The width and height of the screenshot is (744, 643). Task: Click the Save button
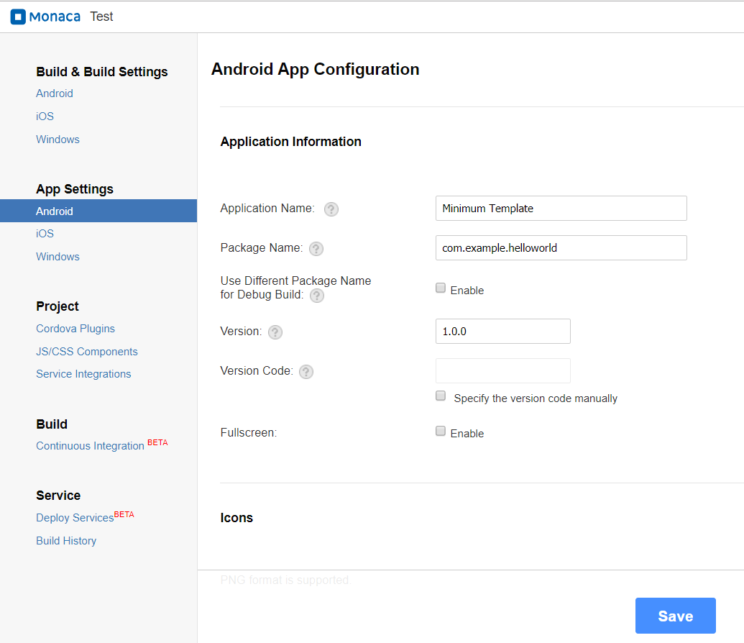point(675,615)
